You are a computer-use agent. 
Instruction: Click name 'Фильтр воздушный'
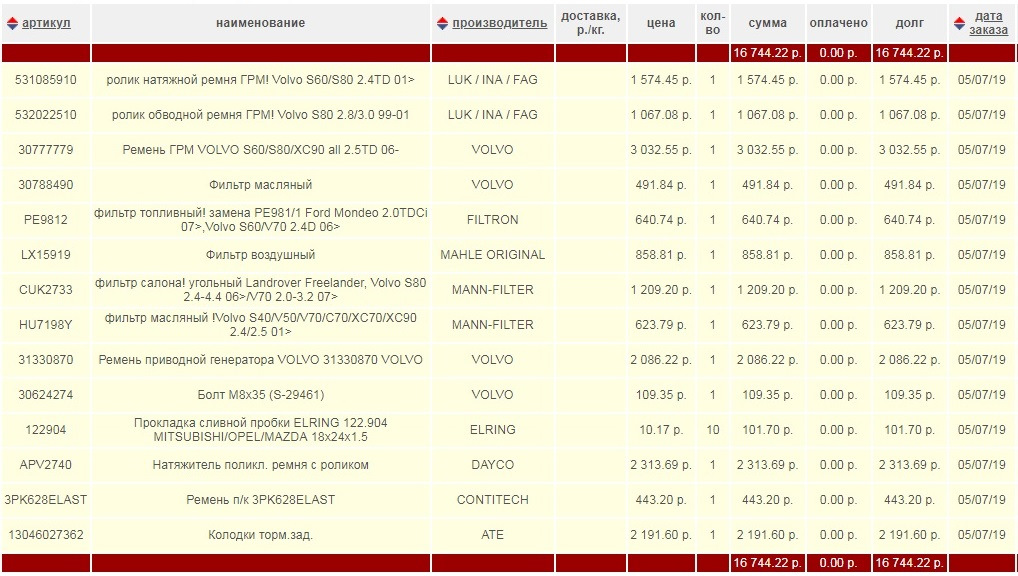coord(260,255)
